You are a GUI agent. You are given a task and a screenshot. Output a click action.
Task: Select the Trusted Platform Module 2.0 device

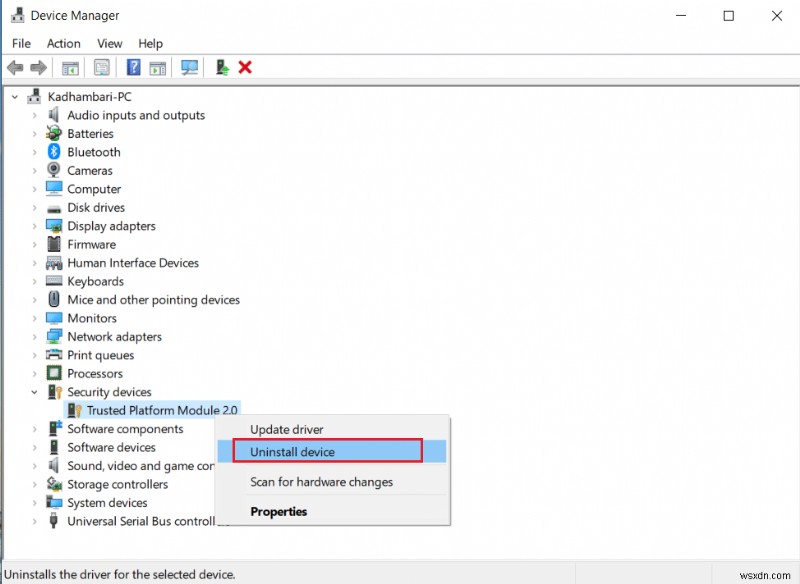(x=162, y=410)
